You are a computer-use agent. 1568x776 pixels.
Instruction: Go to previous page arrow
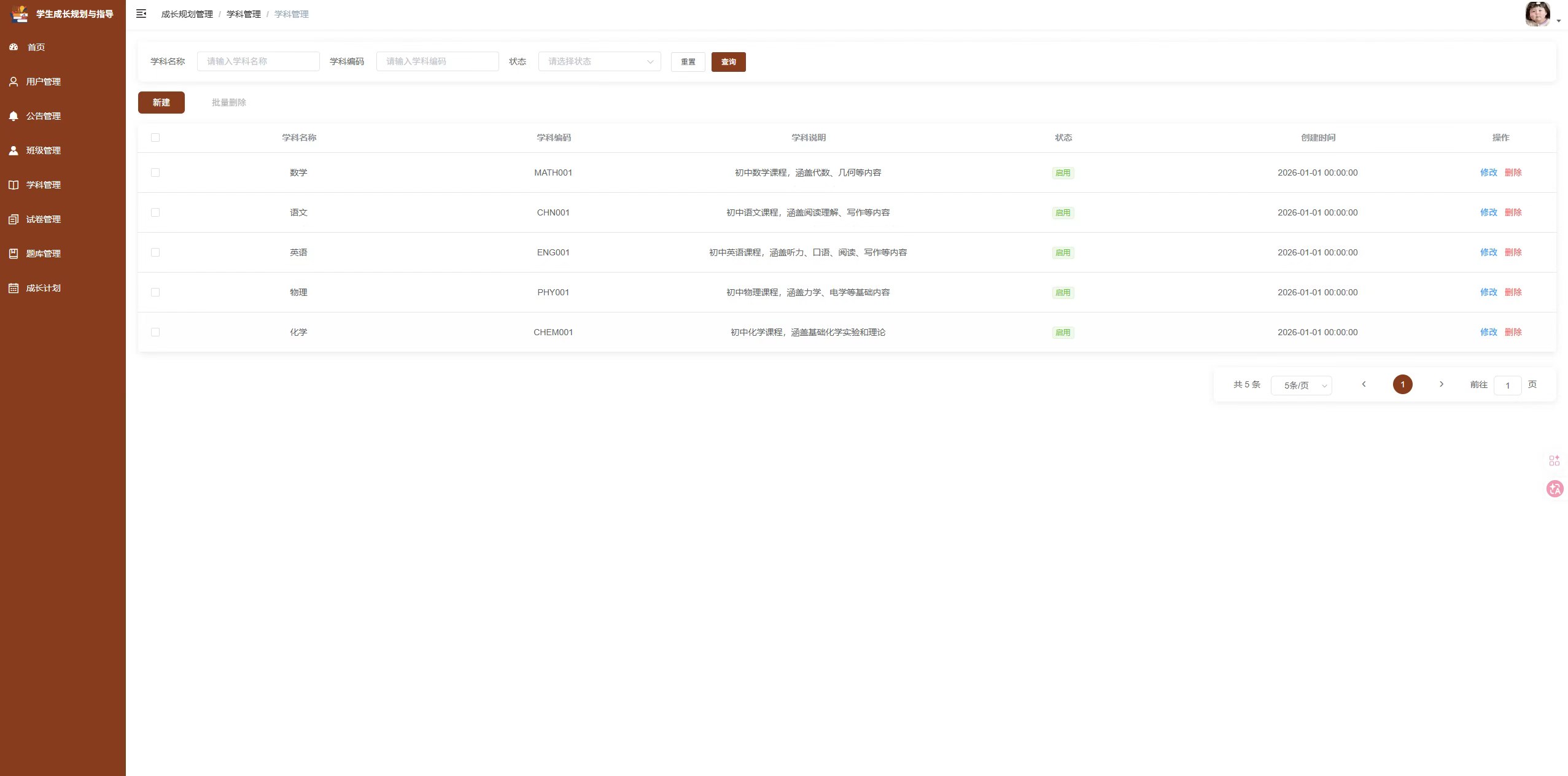coord(1364,384)
